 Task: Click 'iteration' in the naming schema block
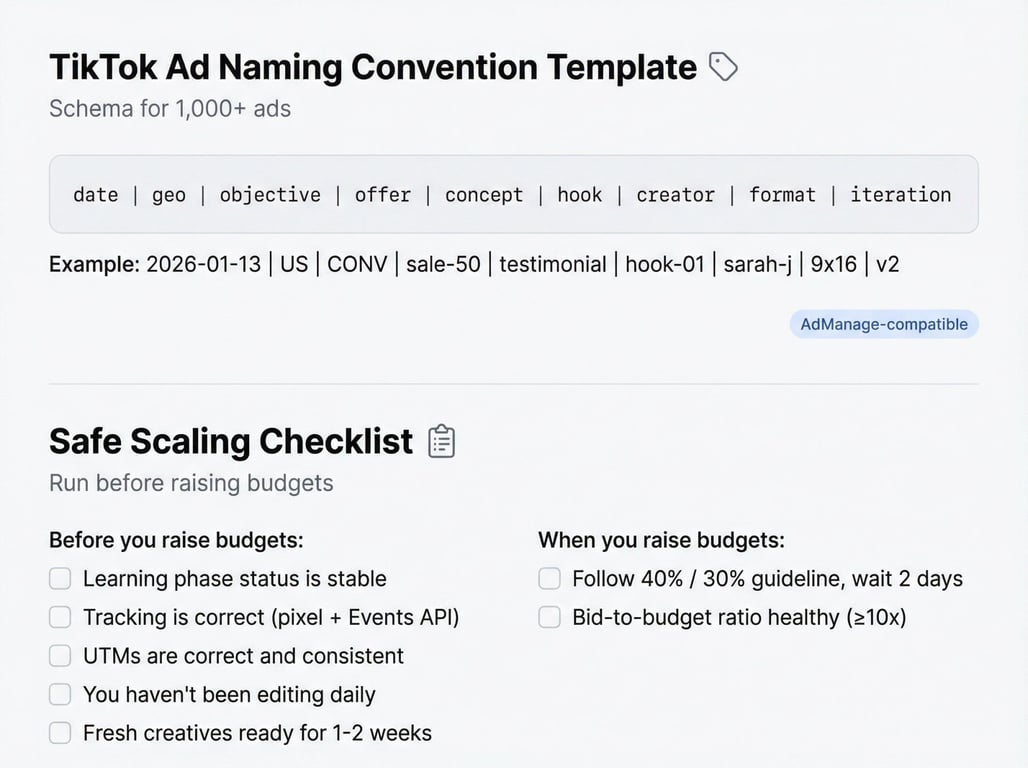[900, 195]
